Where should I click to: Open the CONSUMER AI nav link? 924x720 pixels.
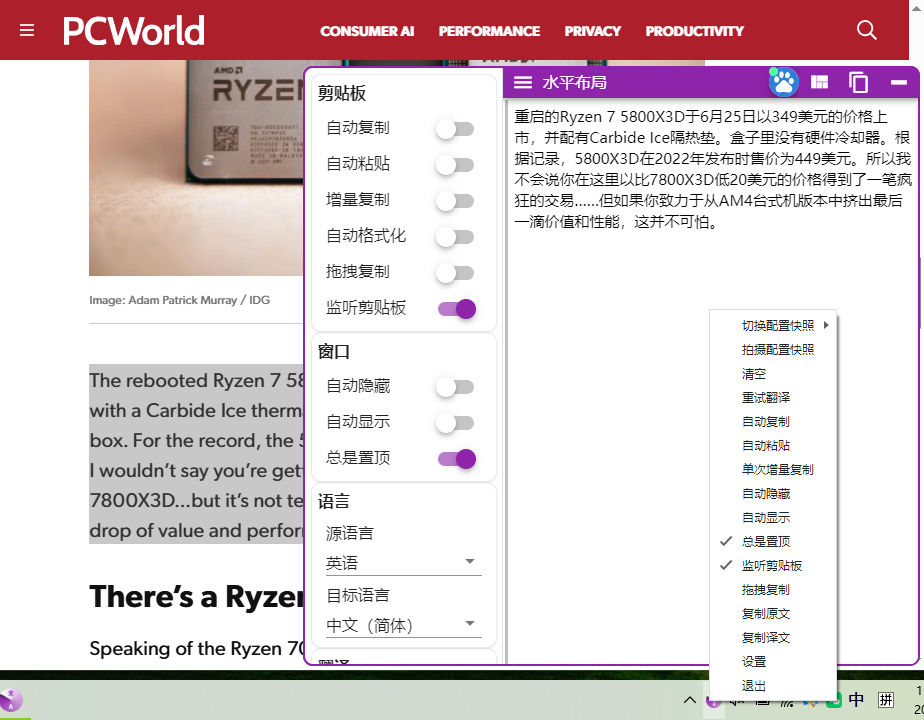click(367, 31)
